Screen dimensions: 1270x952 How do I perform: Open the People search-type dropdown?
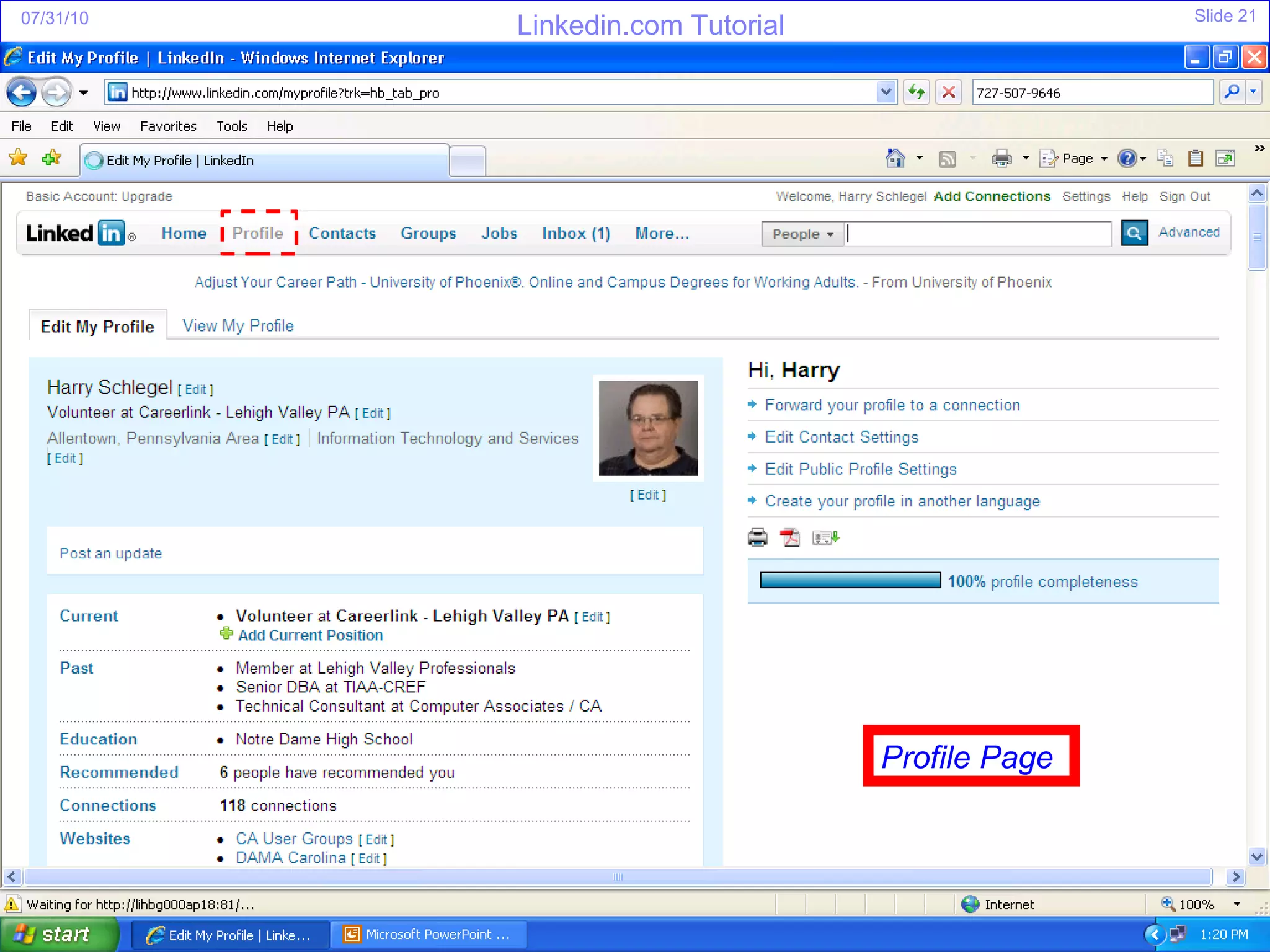pyautogui.click(x=802, y=234)
